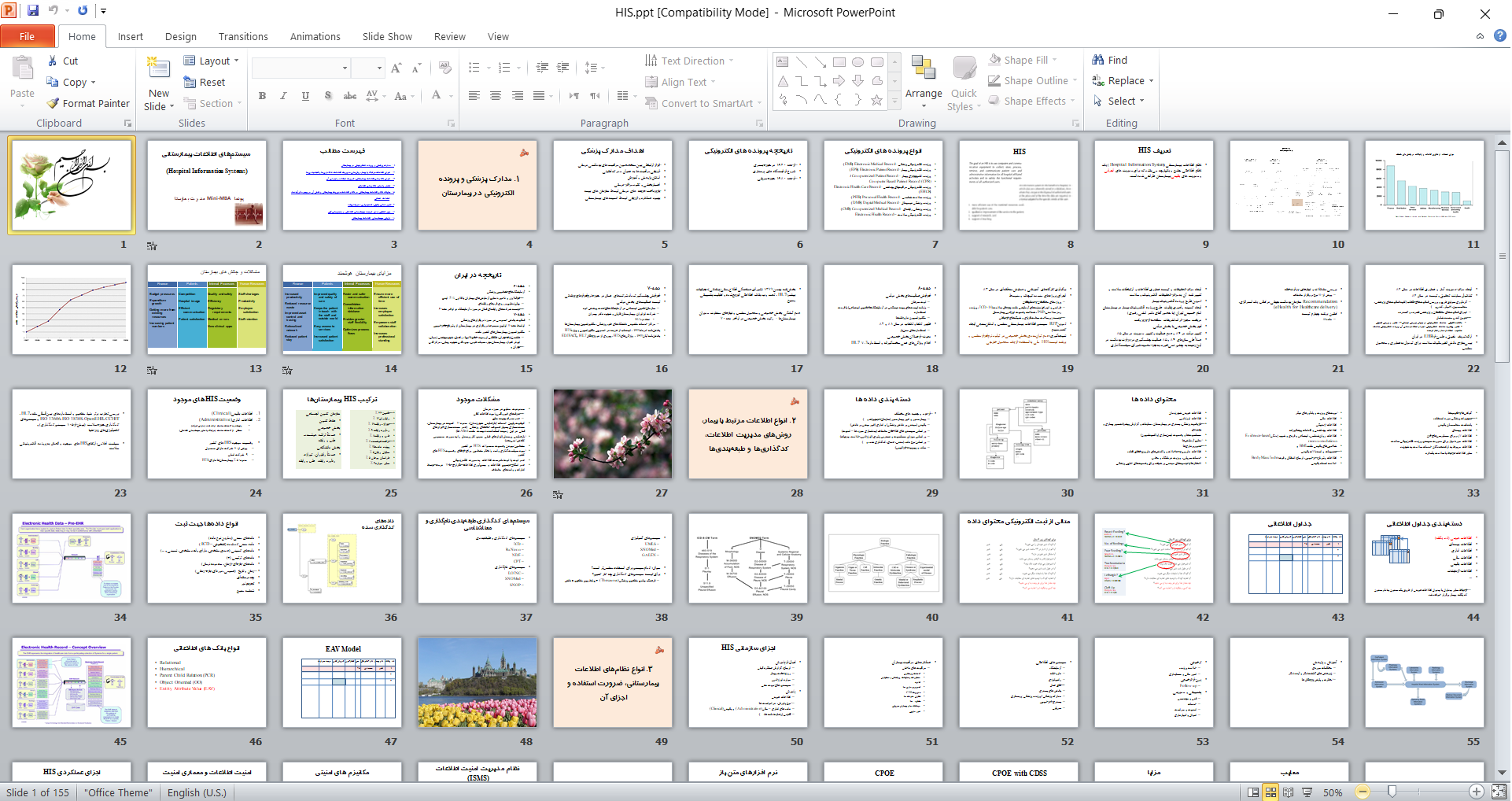
Task: Toggle Justify text alignment
Action: tap(540, 96)
